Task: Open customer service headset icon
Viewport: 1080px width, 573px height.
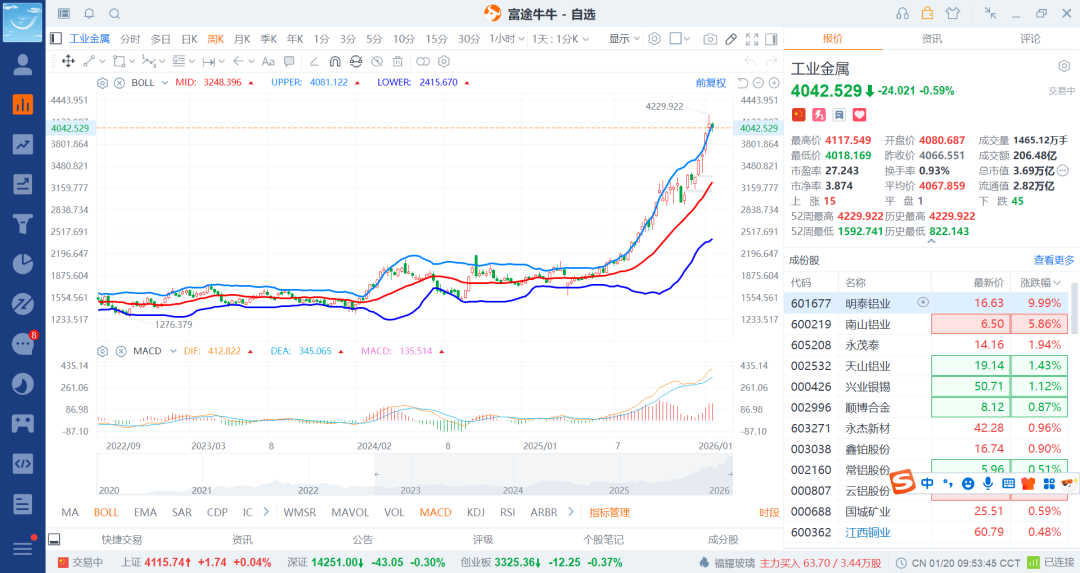Action: click(x=903, y=13)
